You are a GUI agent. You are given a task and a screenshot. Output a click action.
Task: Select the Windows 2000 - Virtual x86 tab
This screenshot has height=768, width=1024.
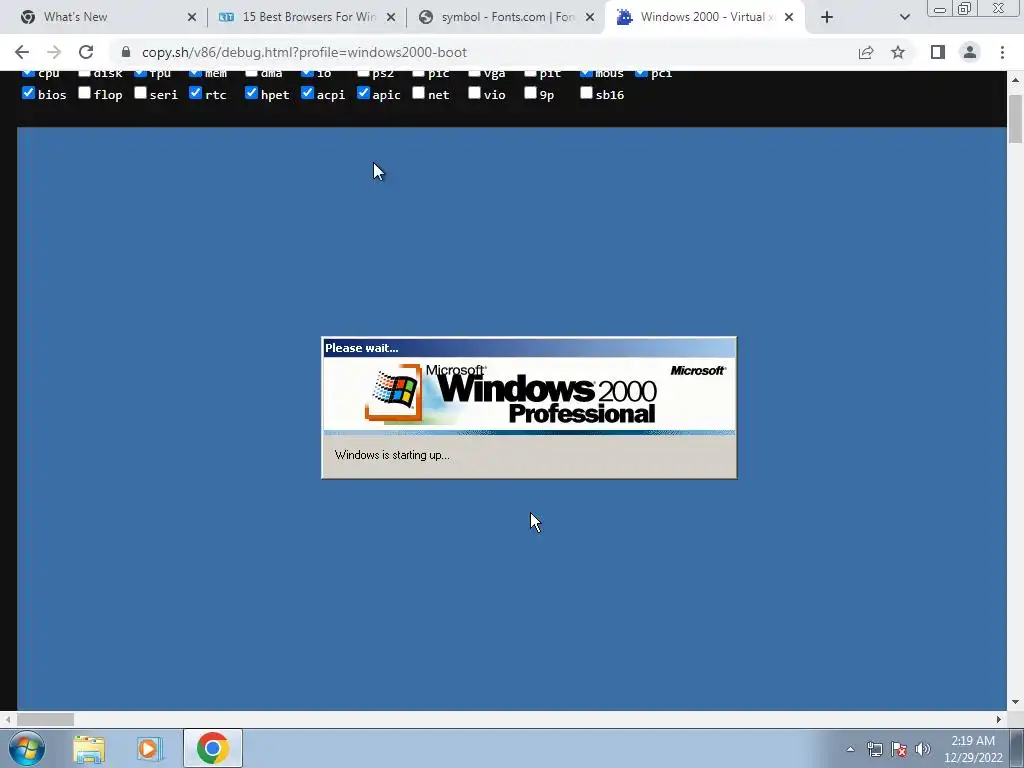point(707,17)
